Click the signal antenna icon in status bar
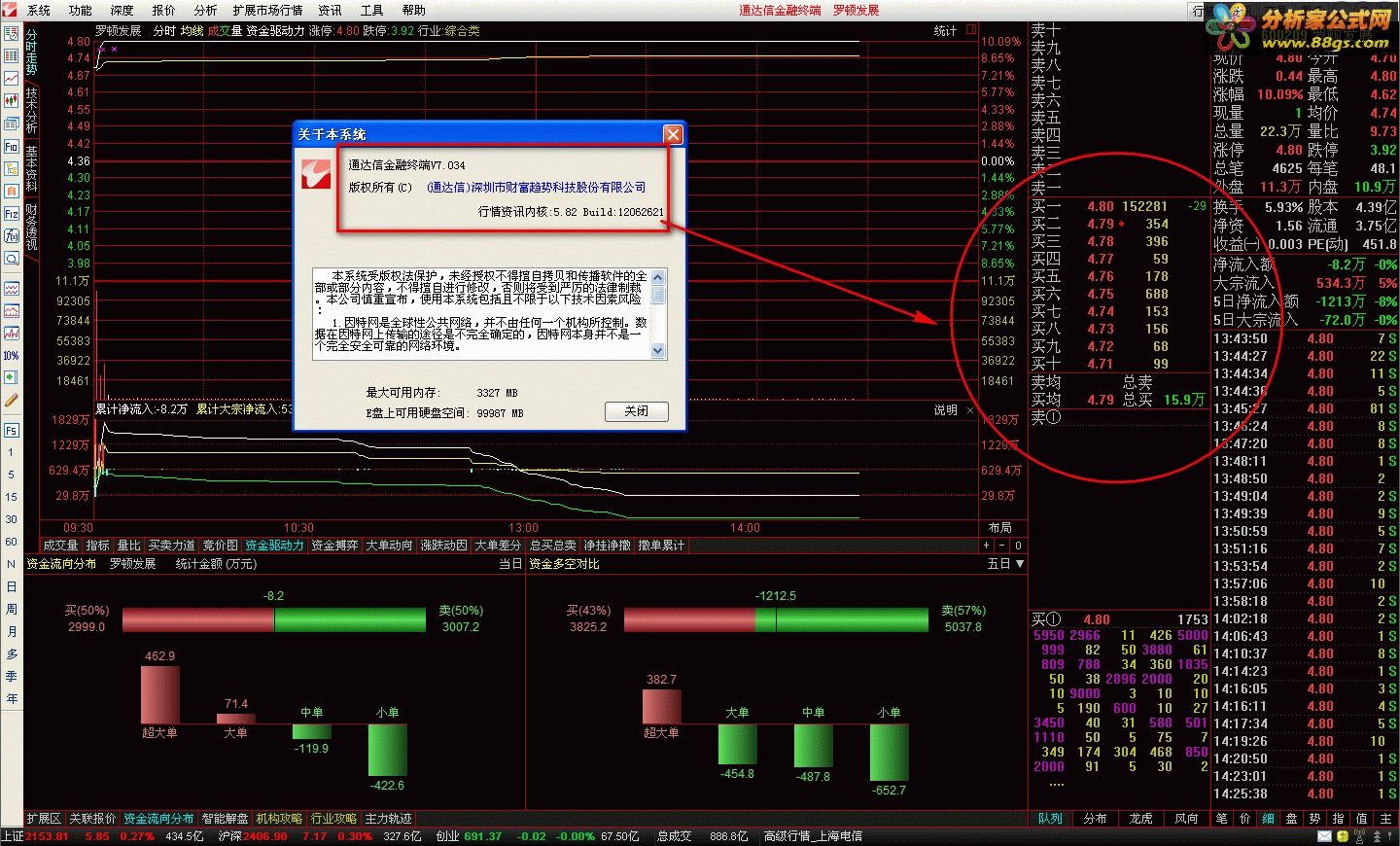The width and height of the screenshot is (1400, 846). coord(1359,836)
